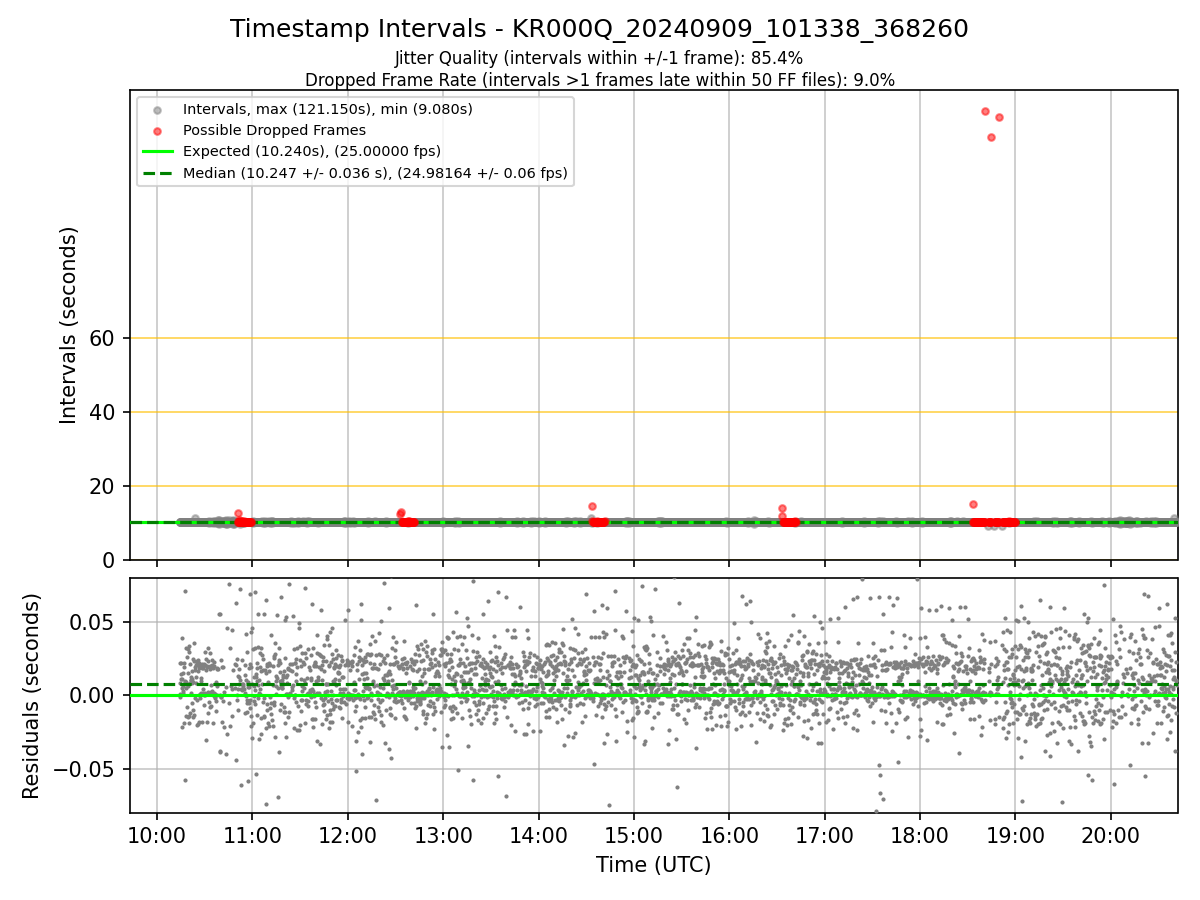Click the 'Dropped Frame Rate' subtitle line
This screenshot has height=900, width=1200.
click(x=599, y=79)
